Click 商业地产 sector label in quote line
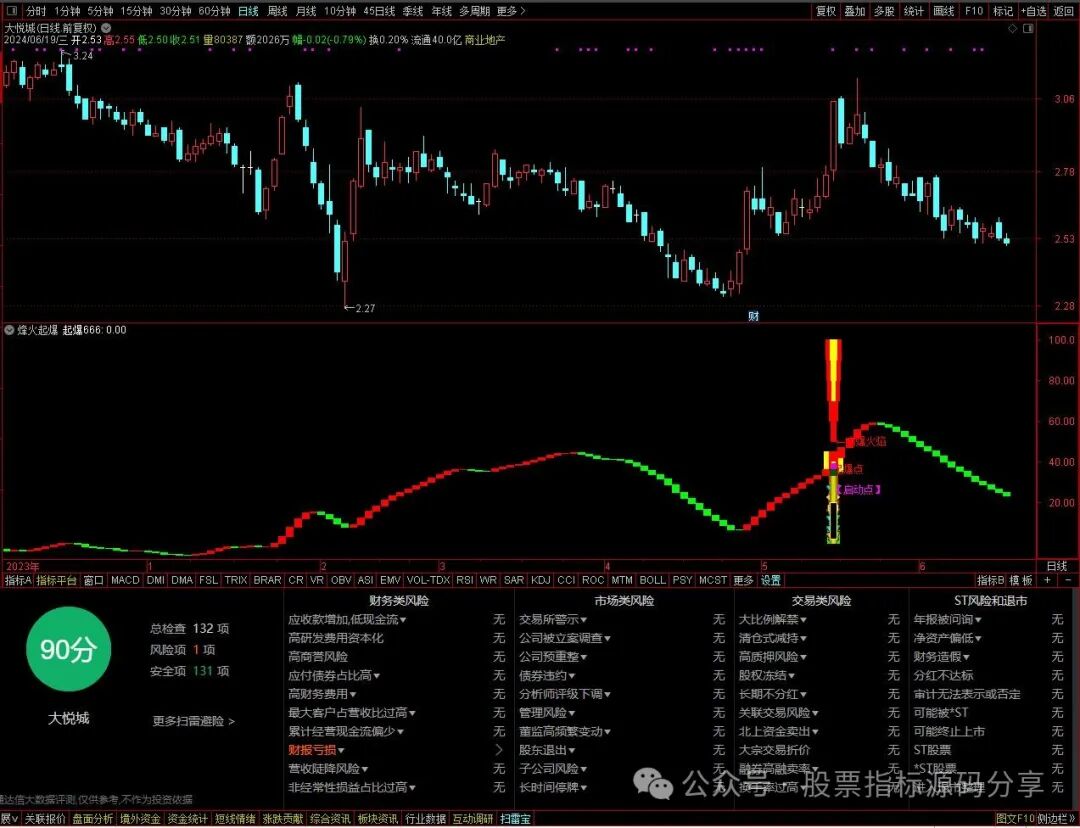 [x=485, y=40]
